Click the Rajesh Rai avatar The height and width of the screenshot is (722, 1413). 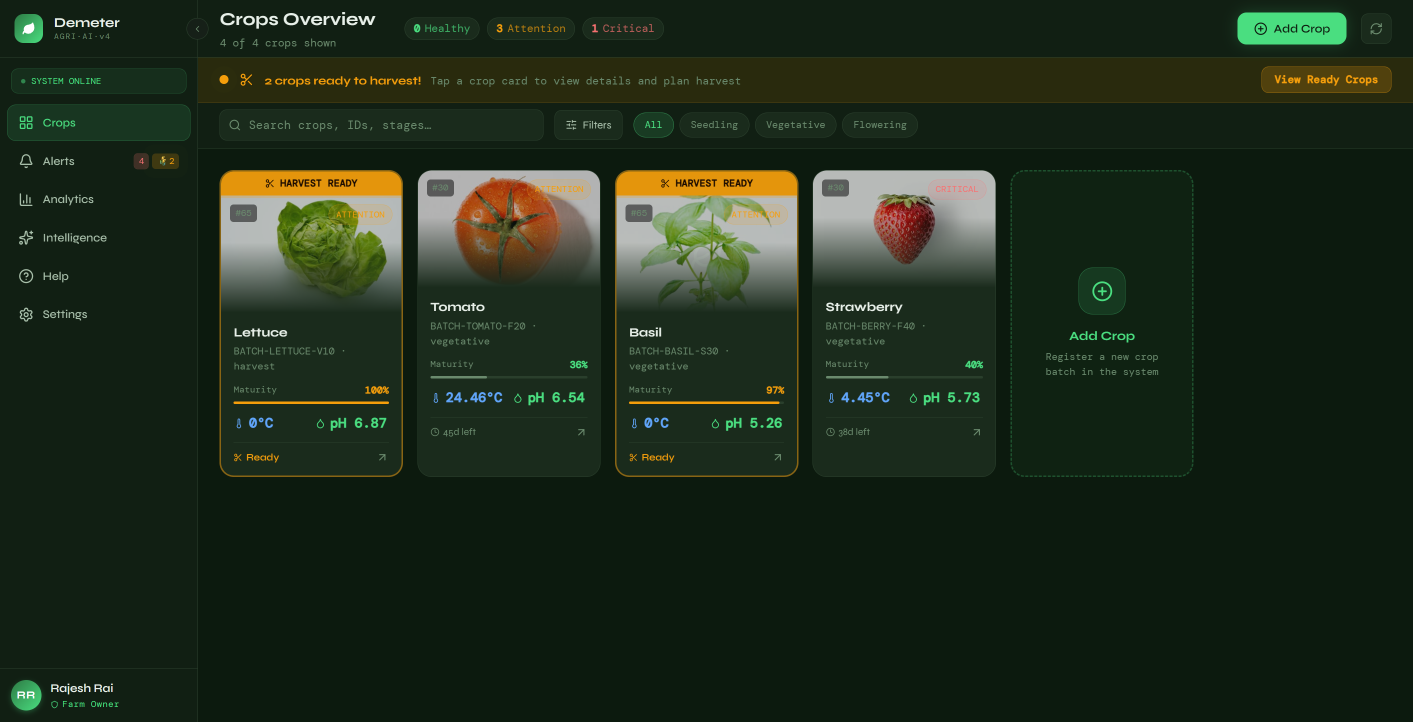point(26,695)
